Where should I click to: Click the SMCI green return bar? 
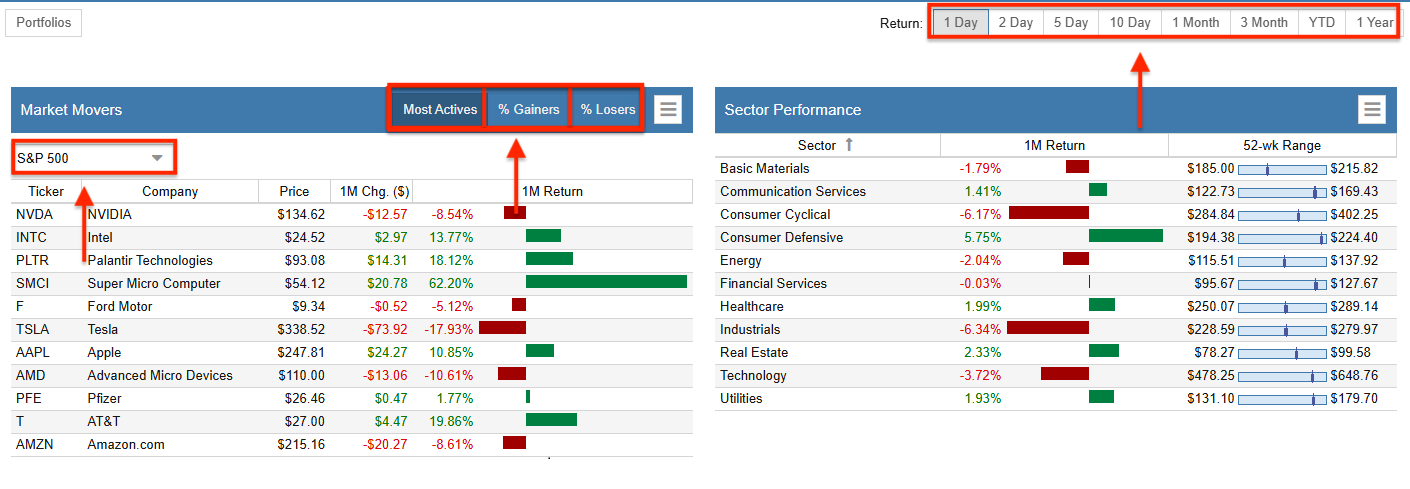[606, 283]
